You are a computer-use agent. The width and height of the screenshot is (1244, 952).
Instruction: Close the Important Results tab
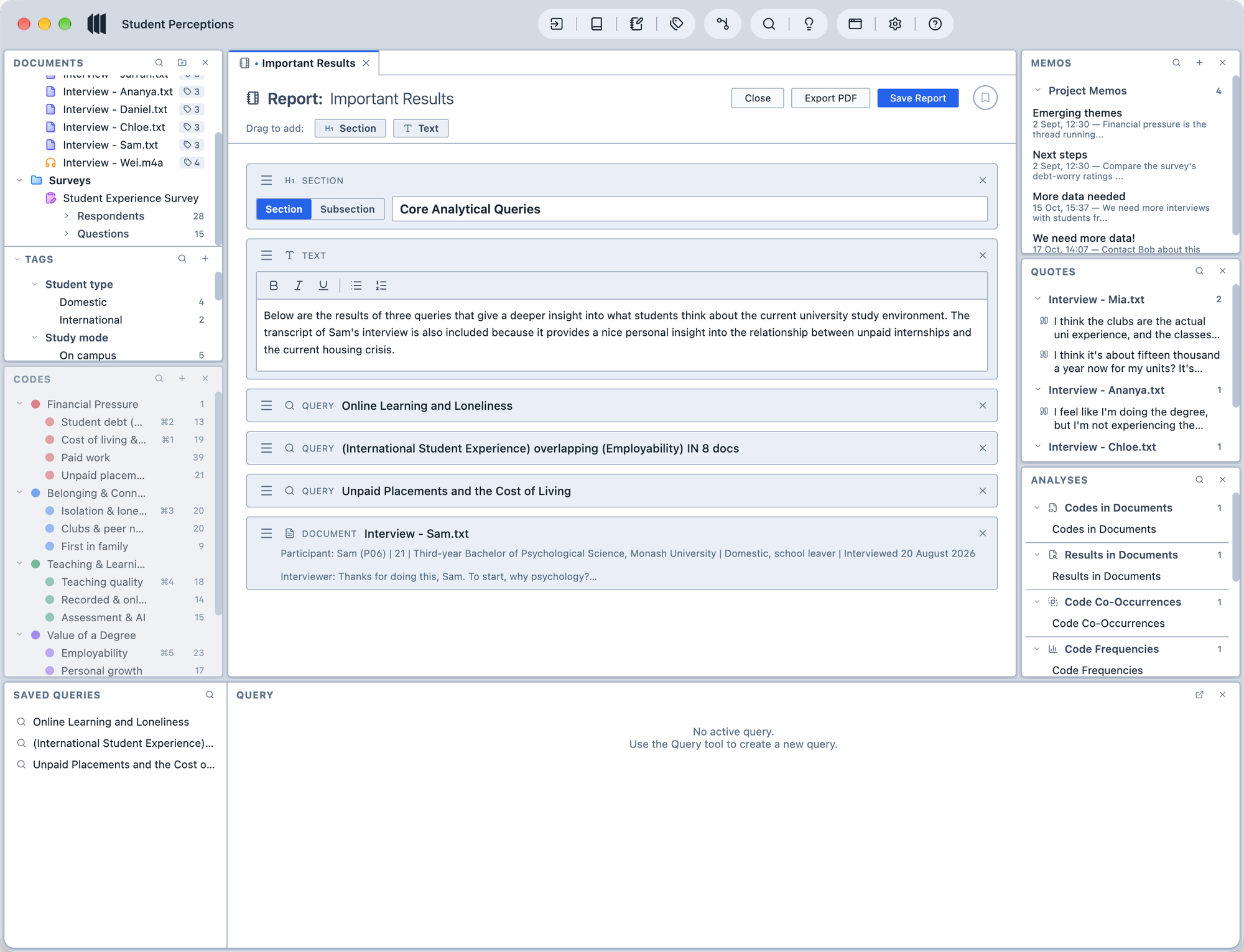[x=366, y=63]
